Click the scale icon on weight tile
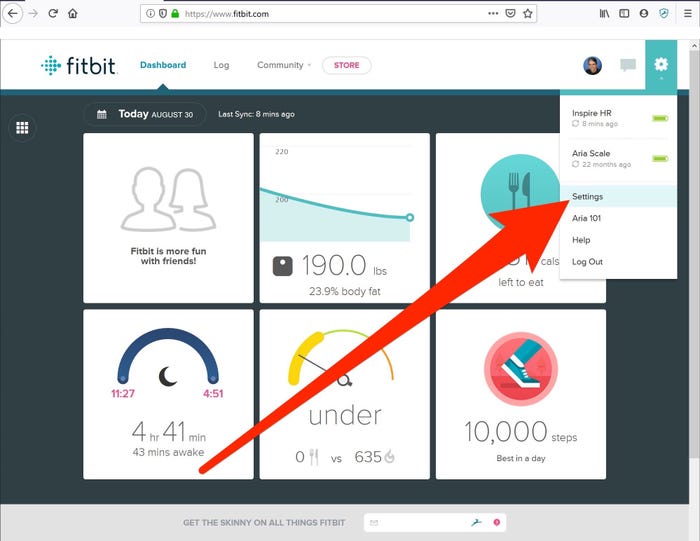This screenshot has width=700, height=541. [283, 266]
